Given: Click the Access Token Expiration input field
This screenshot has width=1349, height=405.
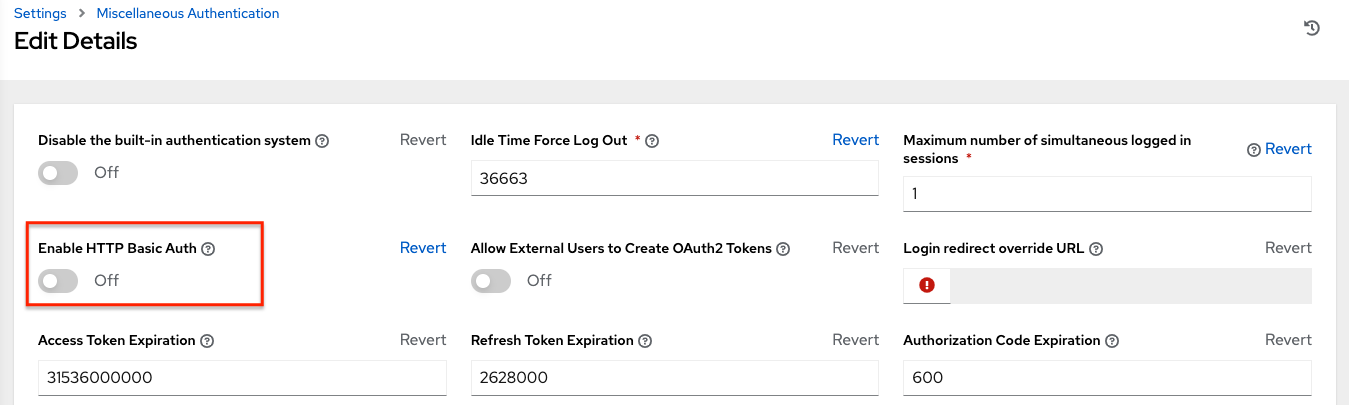Looking at the screenshot, I should click(x=242, y=378).
